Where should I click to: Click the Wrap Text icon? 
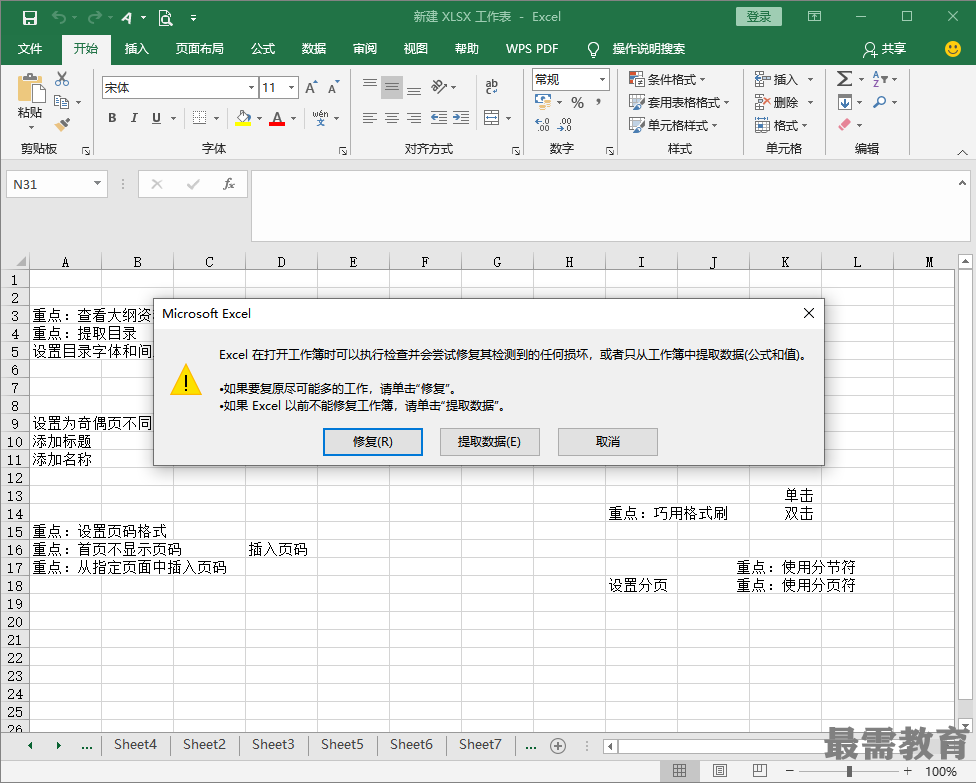click(x=492, y=87)
